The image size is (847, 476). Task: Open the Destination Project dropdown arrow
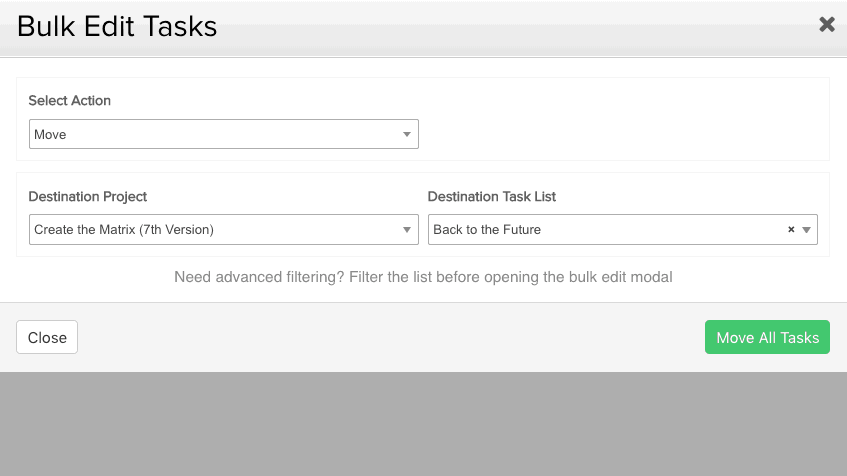tap(407, 230)
